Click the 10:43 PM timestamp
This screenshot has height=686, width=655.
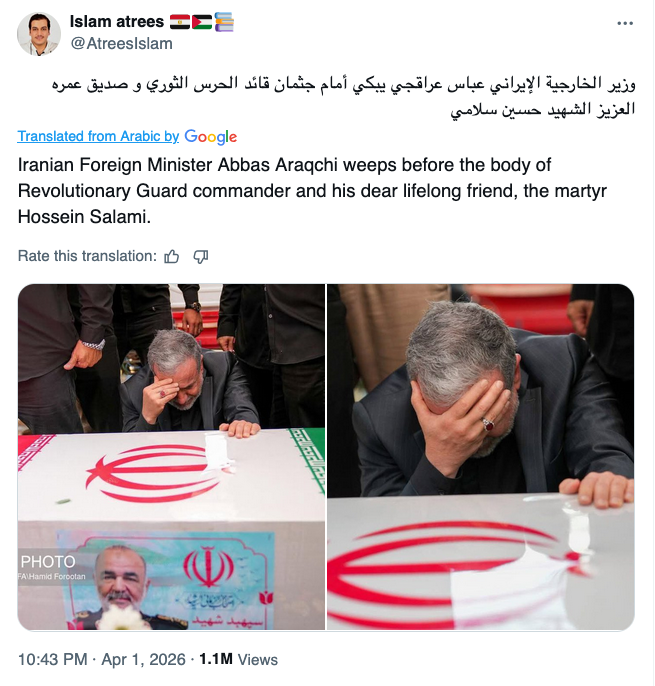pos(53,659)
